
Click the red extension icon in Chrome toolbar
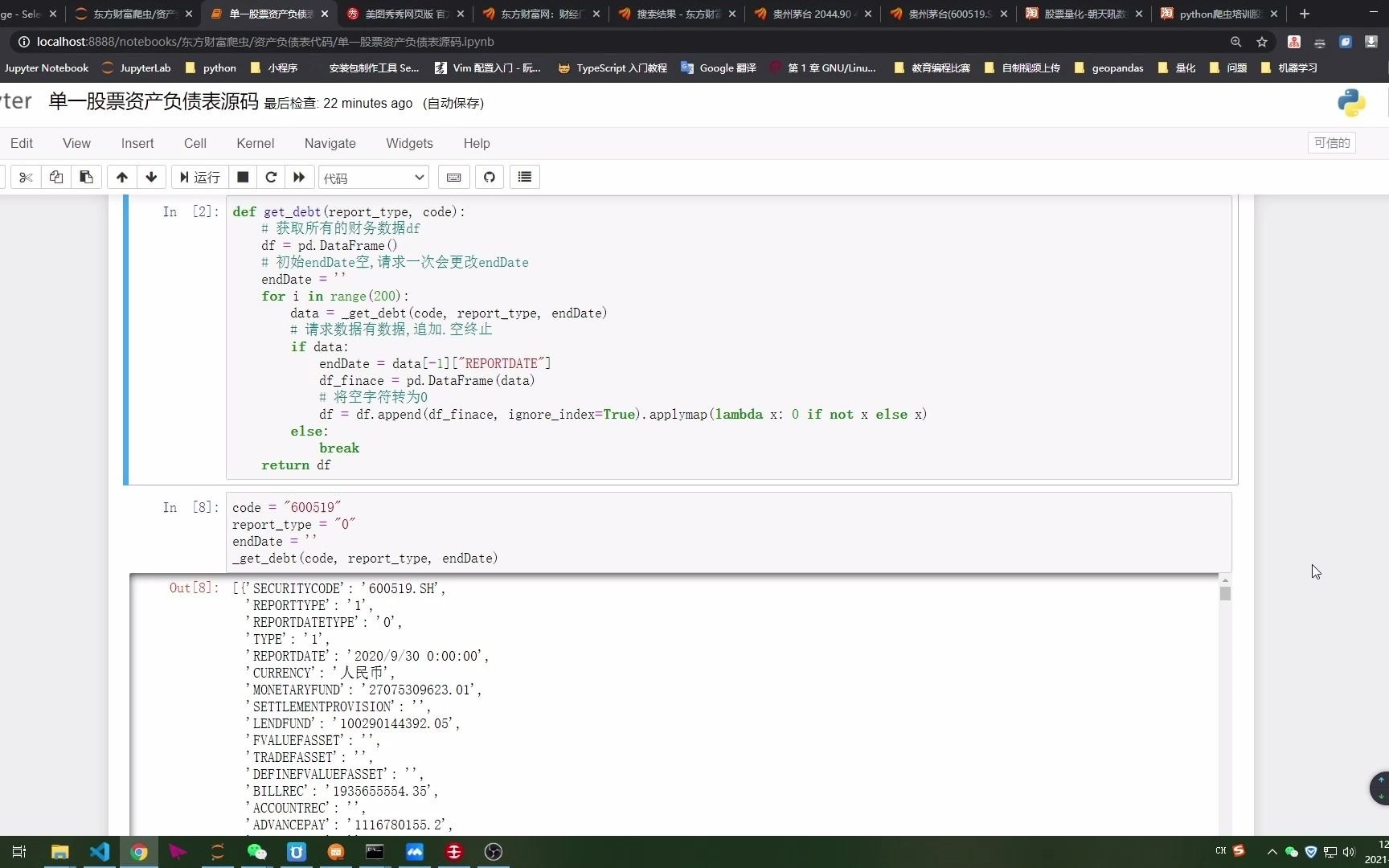(x=1294, y=42)
